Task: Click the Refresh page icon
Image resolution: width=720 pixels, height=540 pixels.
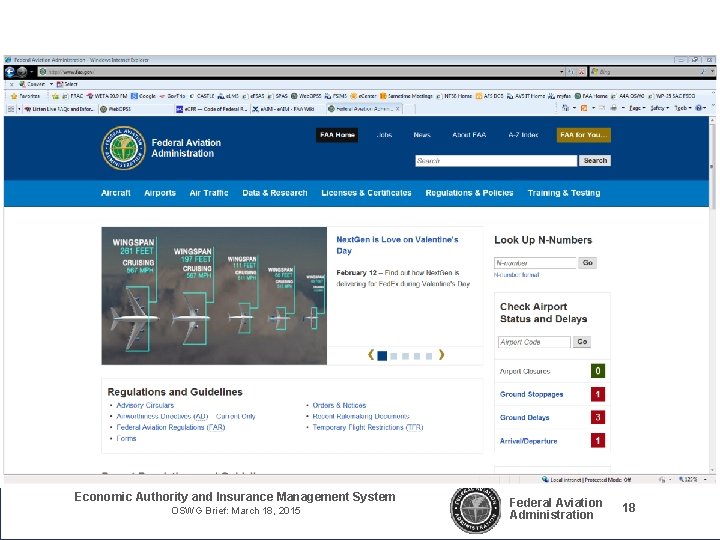Action: coord(571,72)
